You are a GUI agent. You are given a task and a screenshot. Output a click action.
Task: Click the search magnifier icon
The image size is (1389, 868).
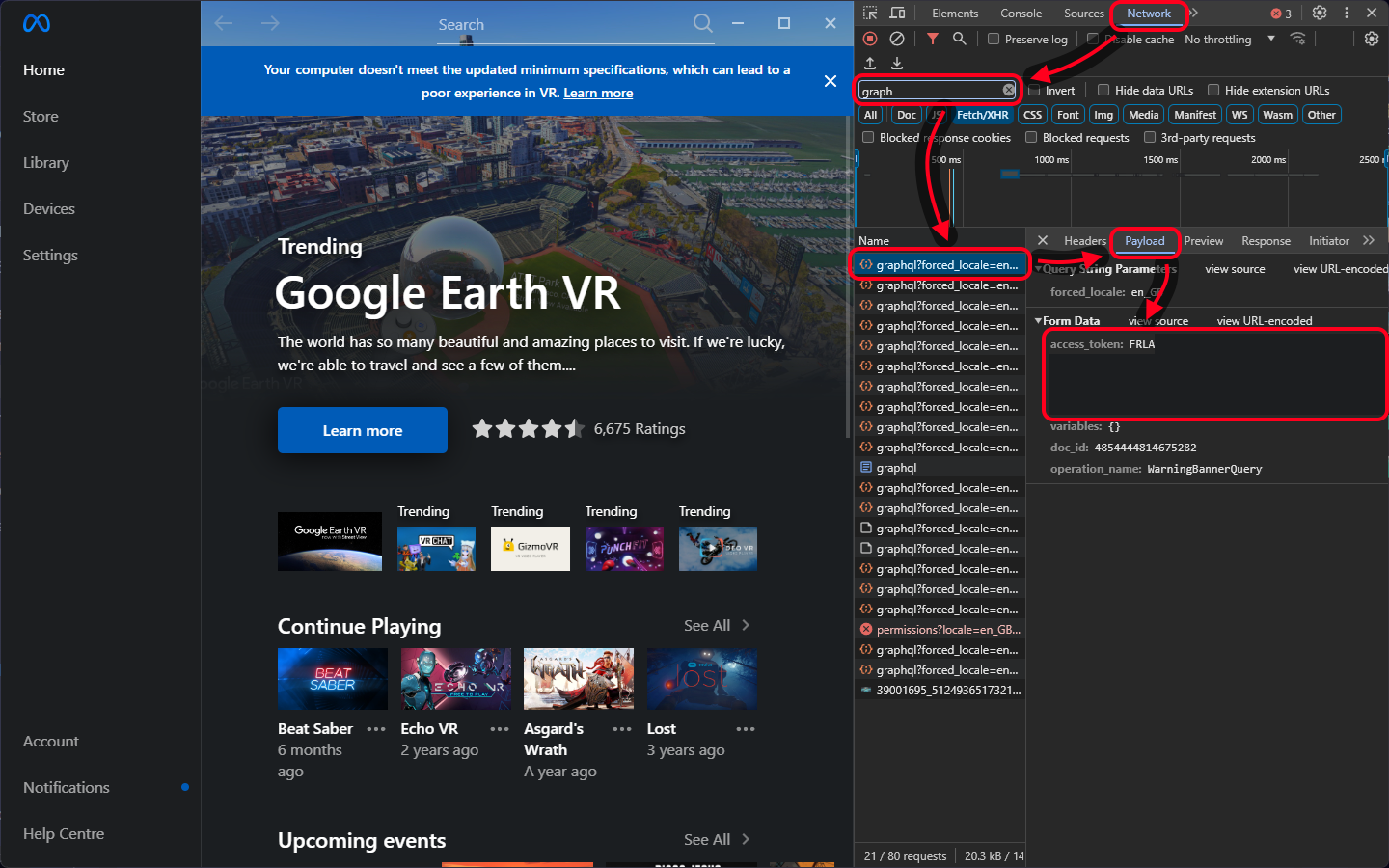pos(703,23)
